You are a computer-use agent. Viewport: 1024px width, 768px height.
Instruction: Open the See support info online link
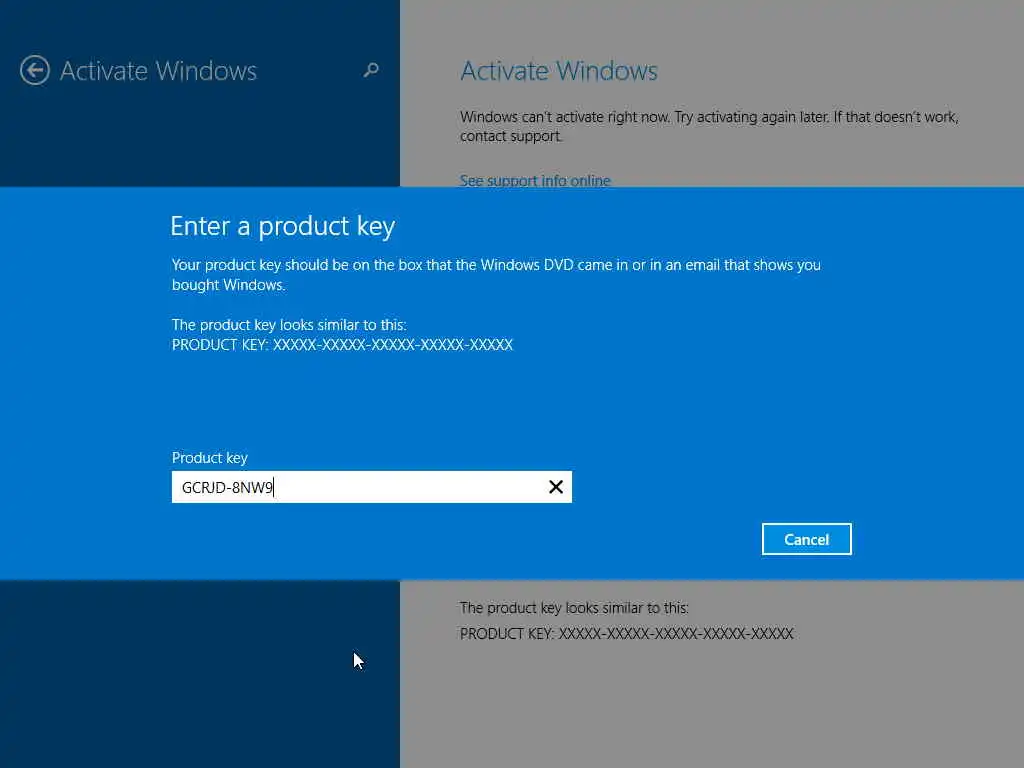(535, 180)
